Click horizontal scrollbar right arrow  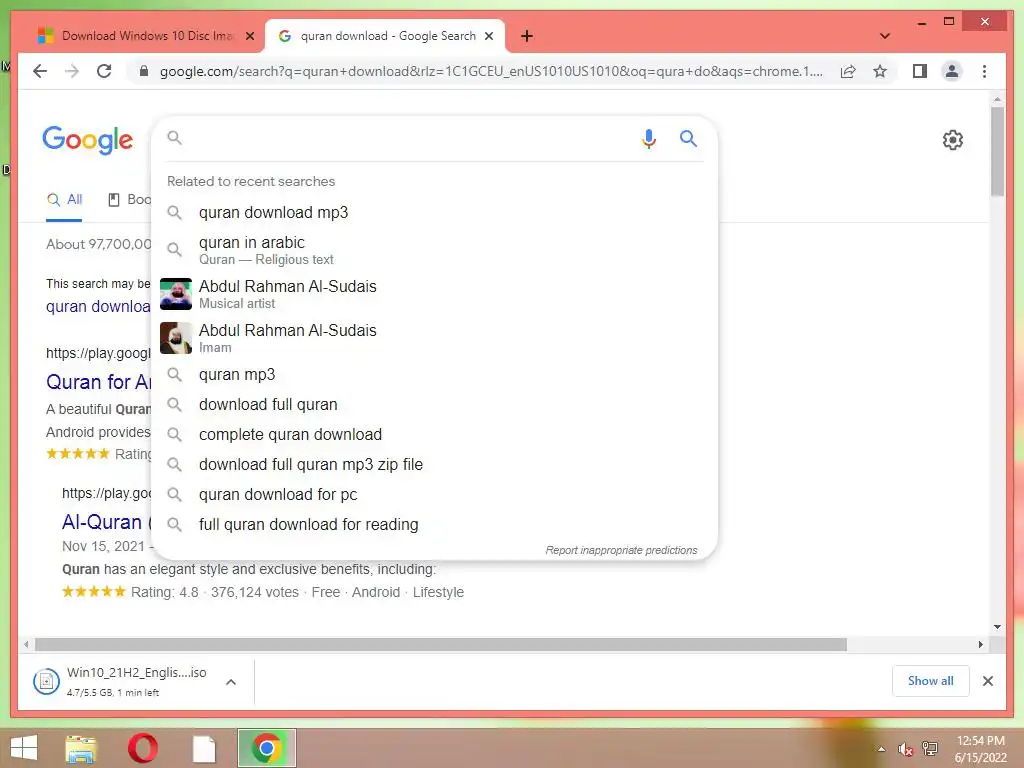(981, 645)
